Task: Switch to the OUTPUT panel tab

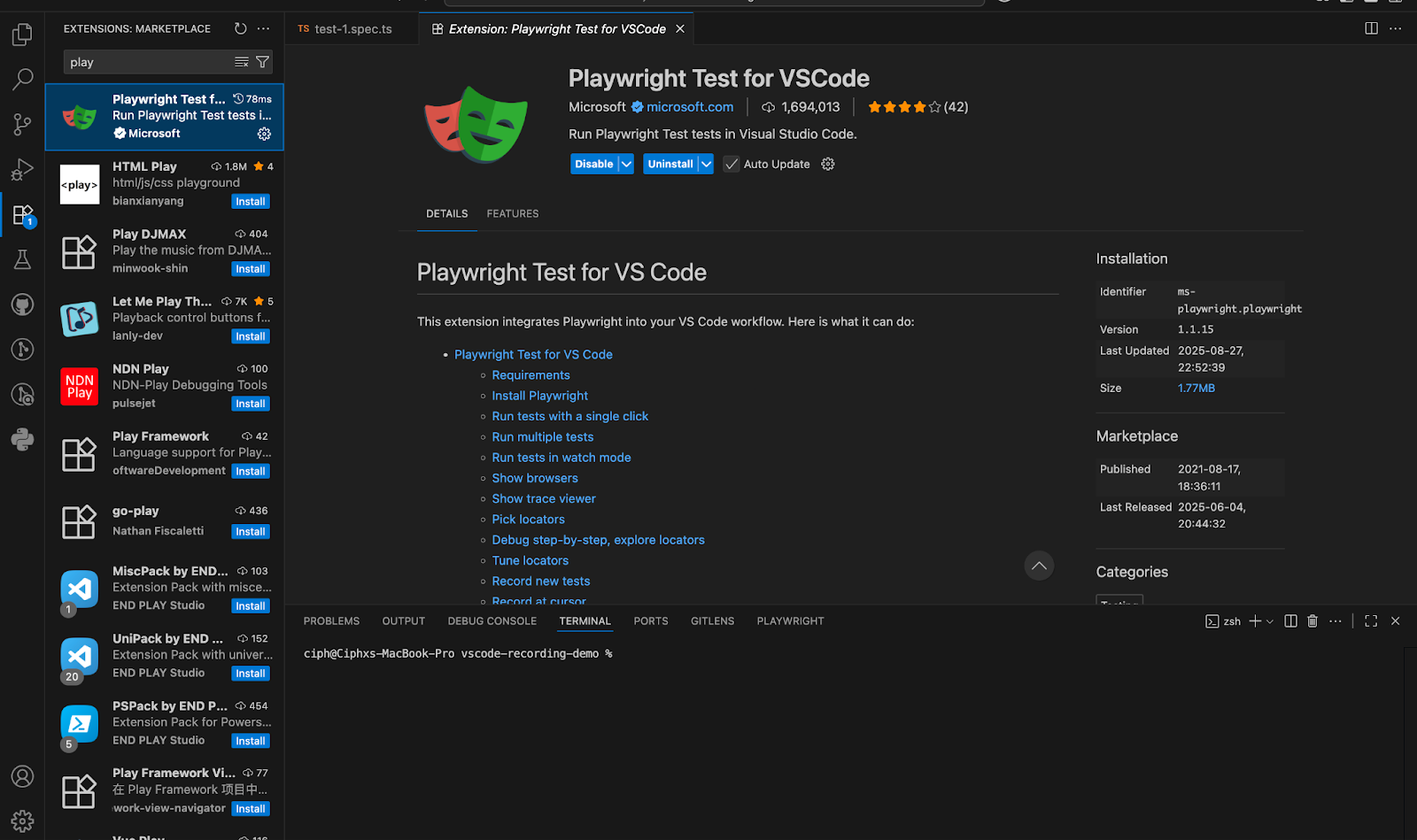Action: (404, 621)
